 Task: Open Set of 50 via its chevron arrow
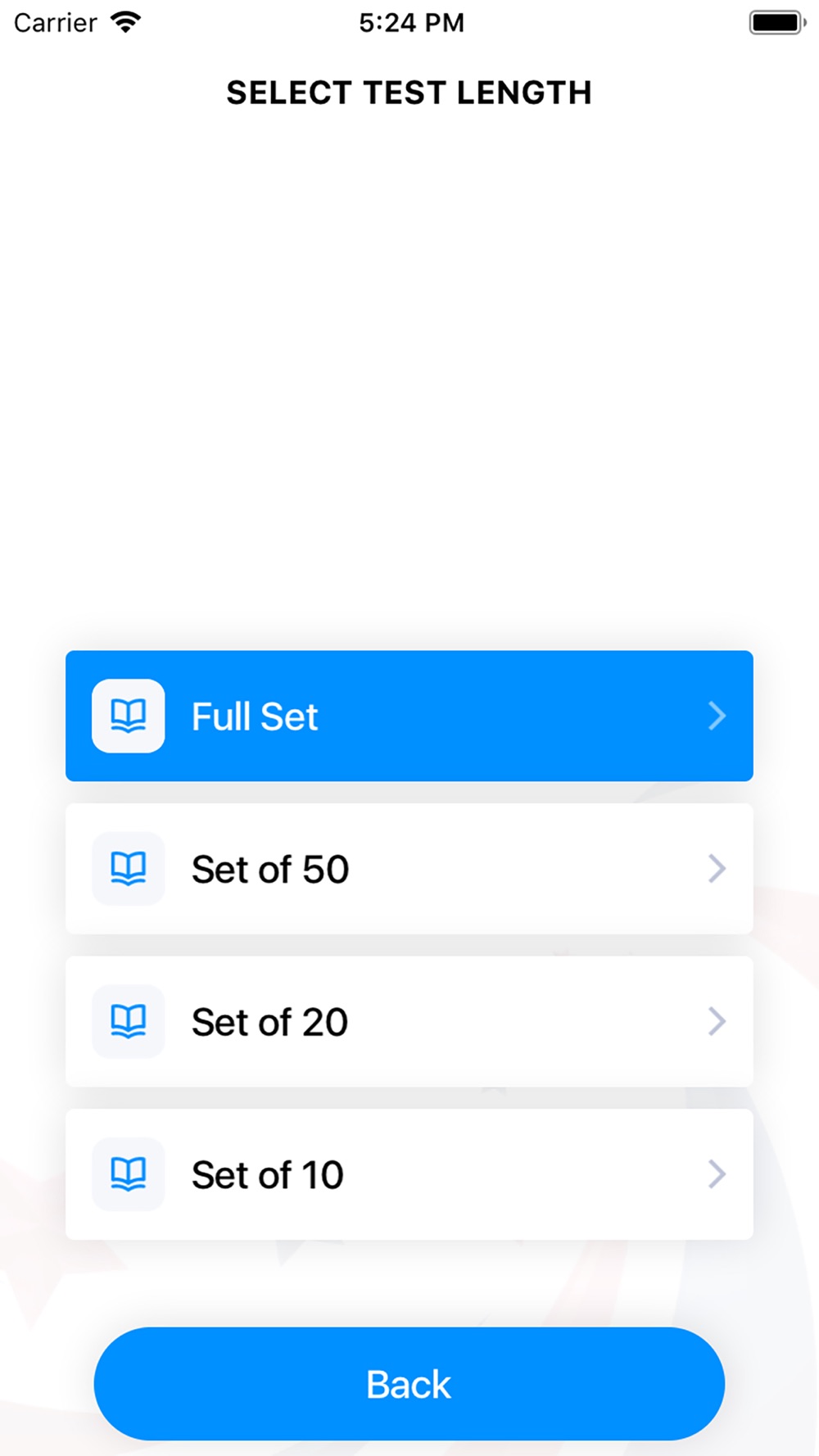717,869
